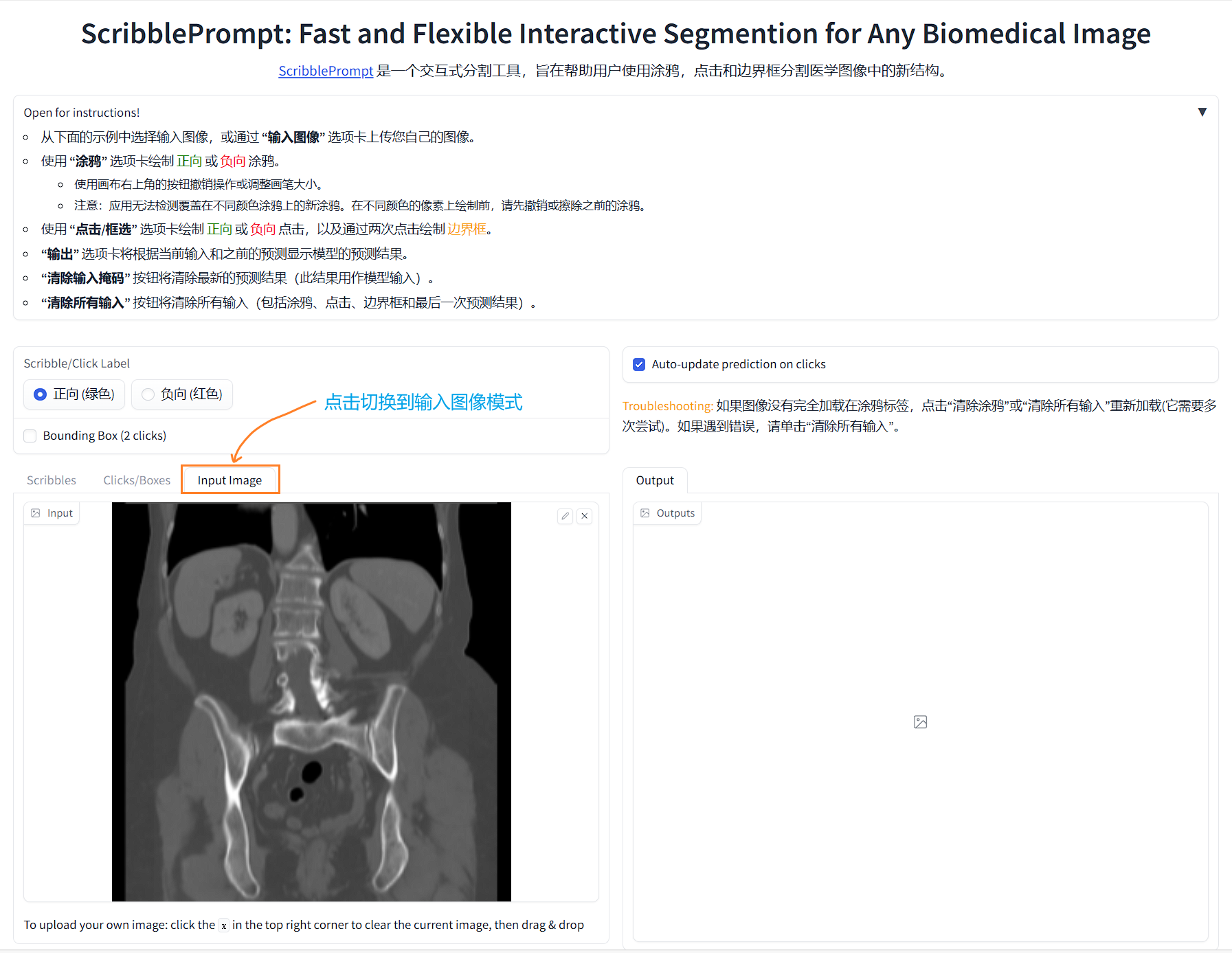Click the coronal CT scan image
The height and width of the screenshot is (953, 1232).
(x=311, y=702)
